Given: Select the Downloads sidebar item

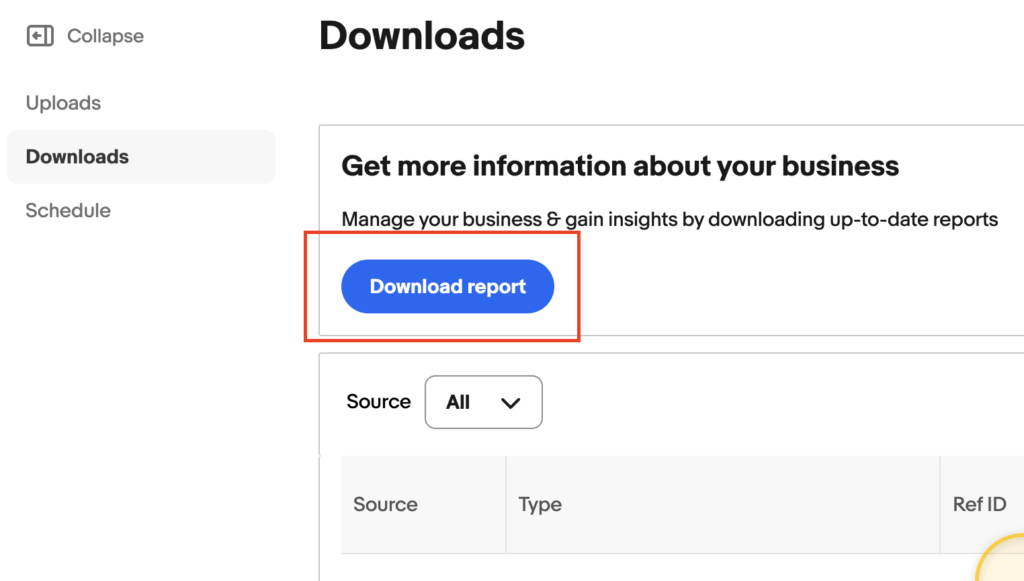Looking at the screenshot, I should tap(77, 157).
